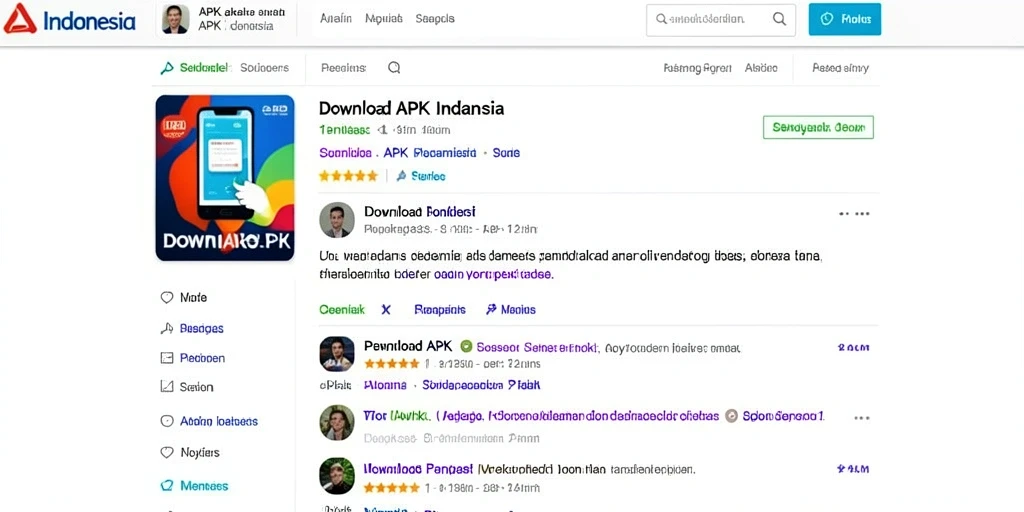Click the star rating under Download APK Indansia
Image resolution: width=1024 pixels, height=512 pixels.
click(348, 176)
